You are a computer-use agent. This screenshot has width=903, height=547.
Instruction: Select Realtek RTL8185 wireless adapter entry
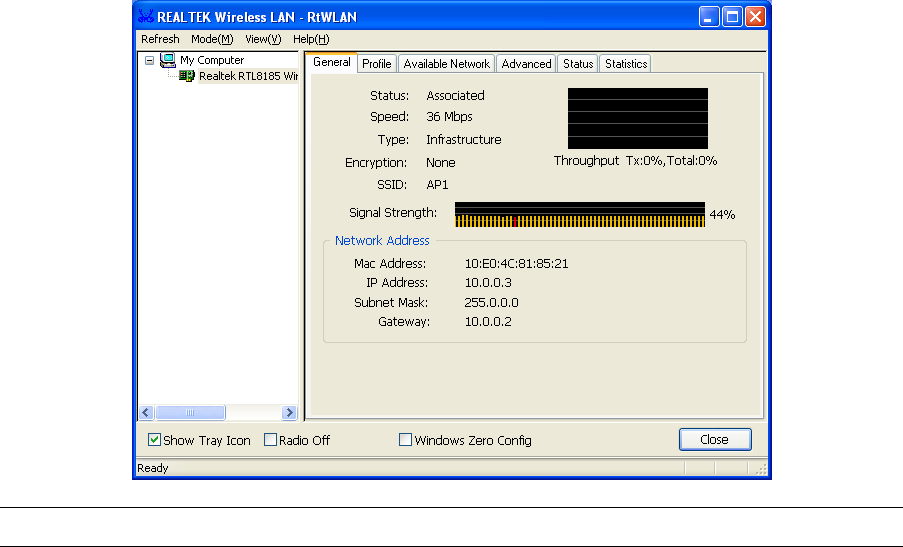pyautogui.click(x=248, y=76)
